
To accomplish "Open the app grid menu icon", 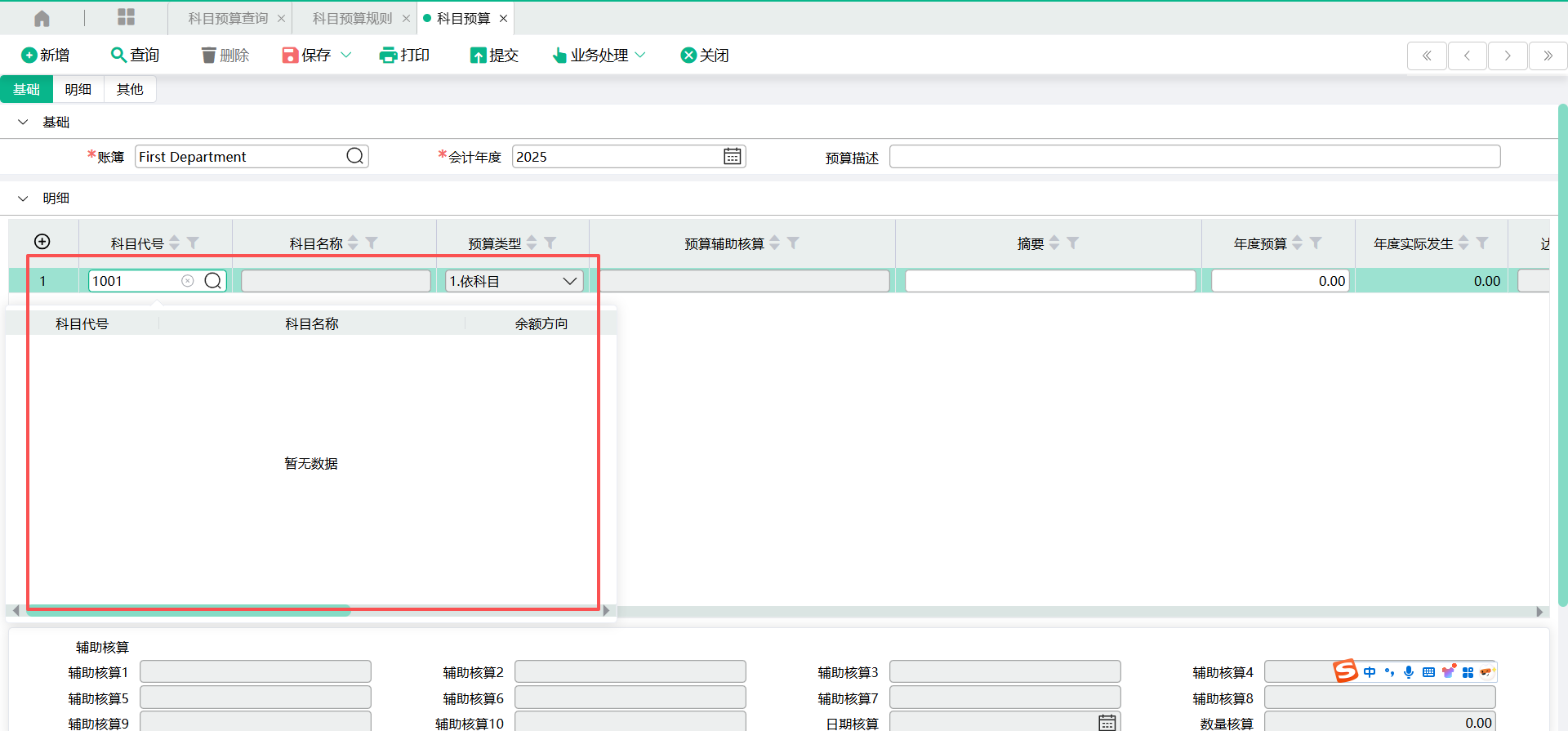I will pos(126,18).
